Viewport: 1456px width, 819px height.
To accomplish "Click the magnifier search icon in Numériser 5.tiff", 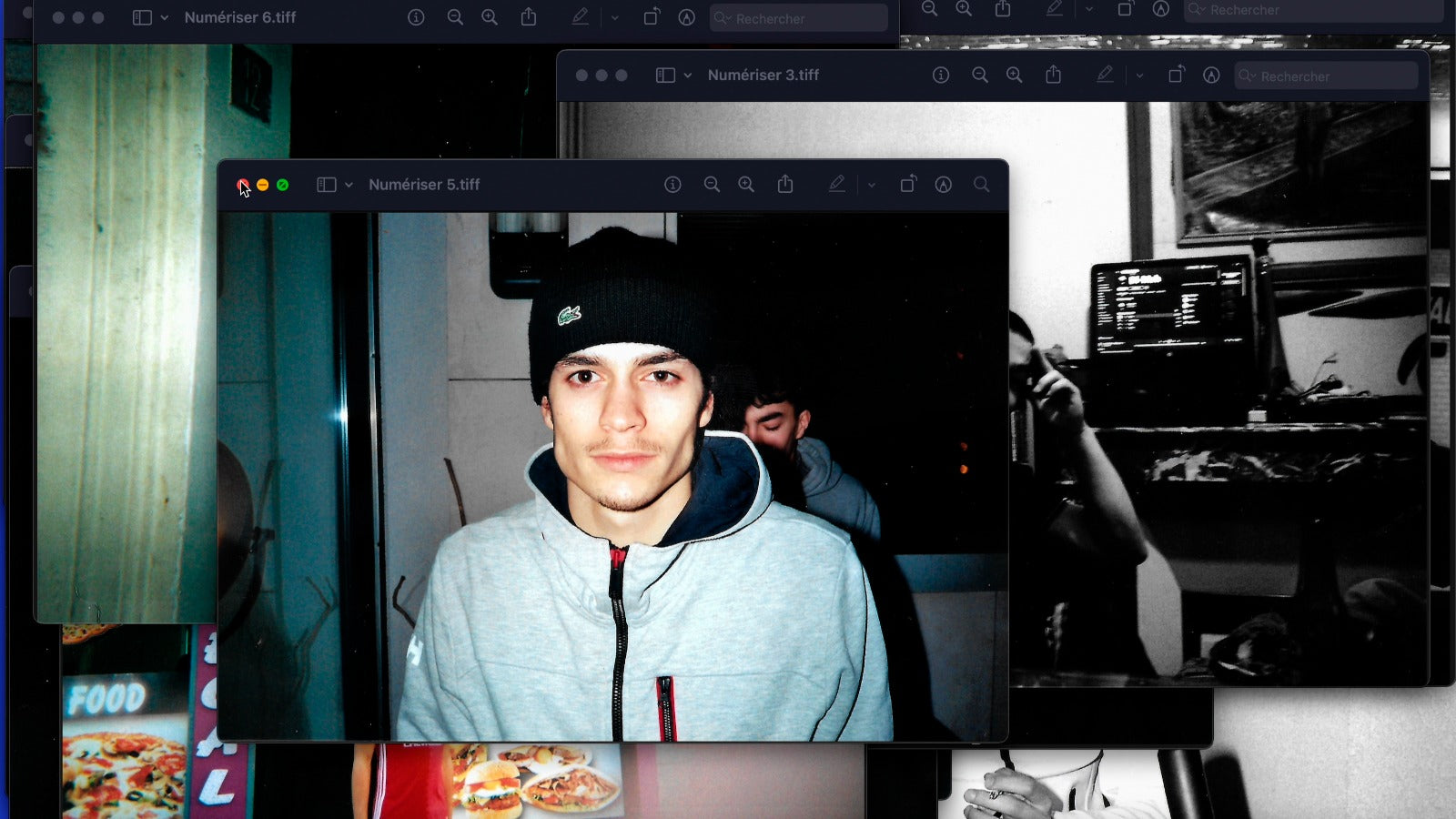I will click(981, 185).
